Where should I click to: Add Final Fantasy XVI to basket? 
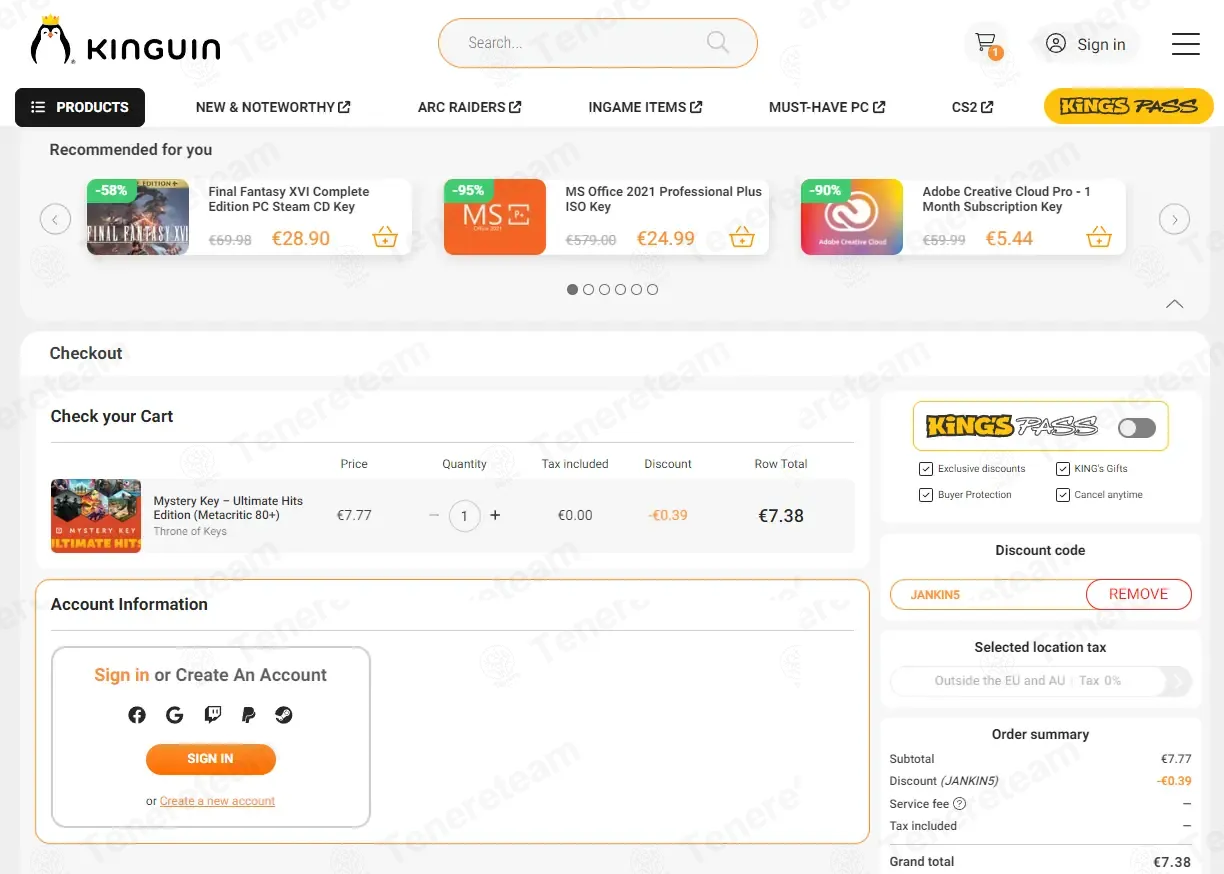tap(385, 238)
